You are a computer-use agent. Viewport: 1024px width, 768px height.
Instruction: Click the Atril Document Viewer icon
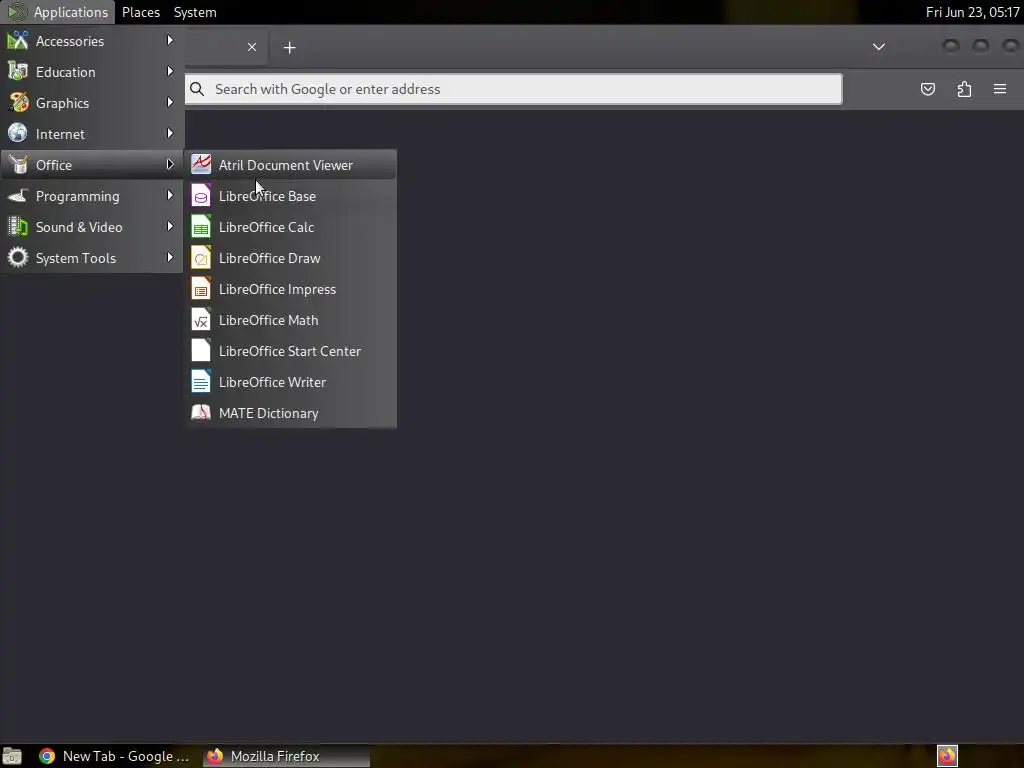coord(201,165)
